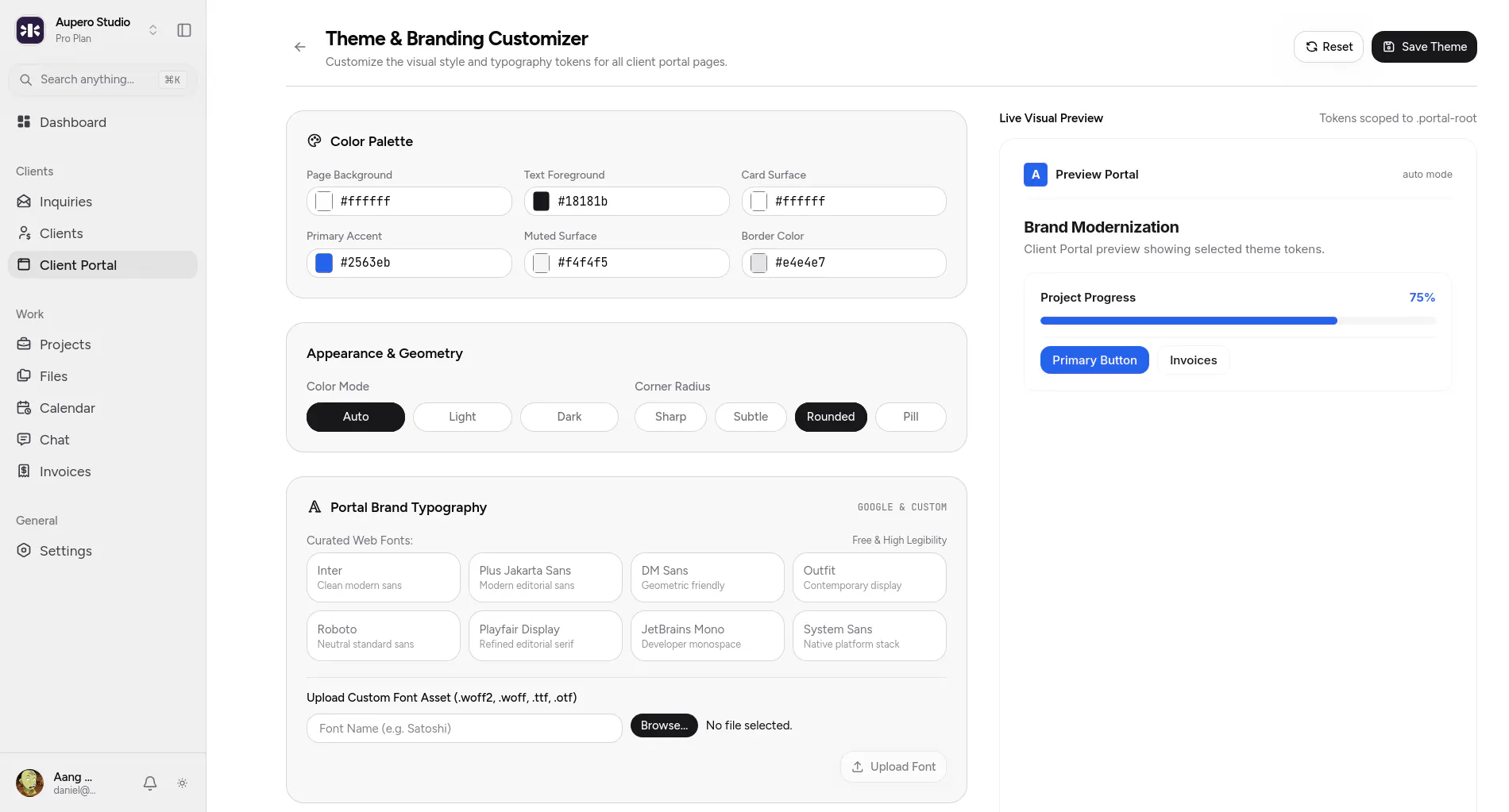
Task: Open the Invoices sidebar icon
Action: [24, 471]
